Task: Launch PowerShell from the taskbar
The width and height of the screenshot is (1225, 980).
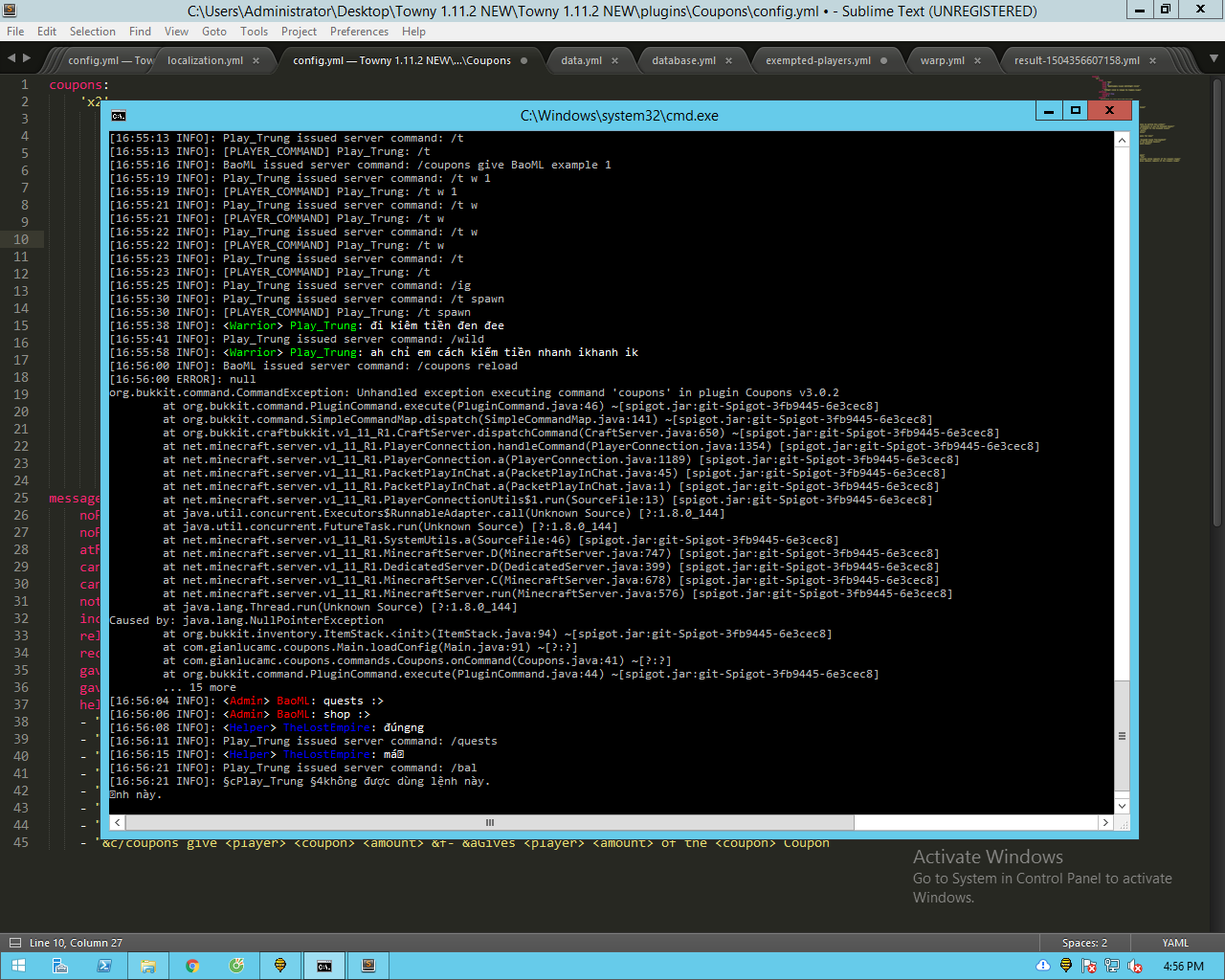Action: (x=104, y=966)
